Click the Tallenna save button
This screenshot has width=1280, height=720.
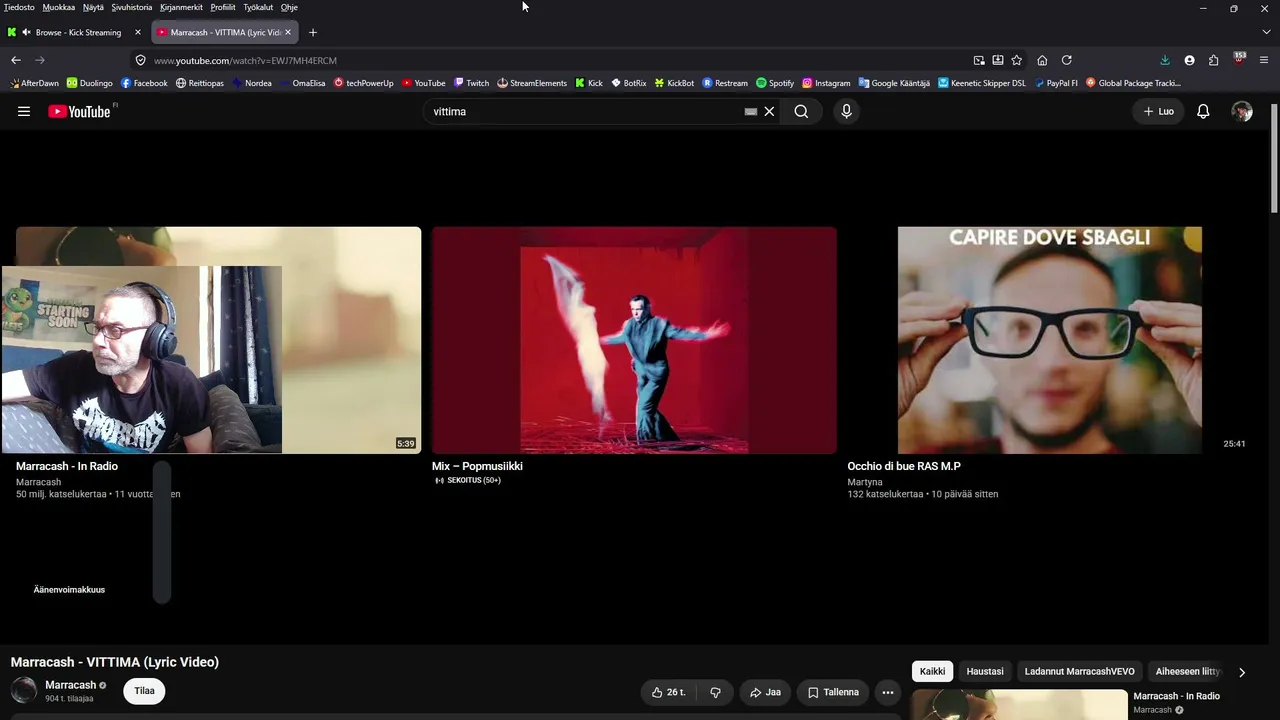point(833,692)
